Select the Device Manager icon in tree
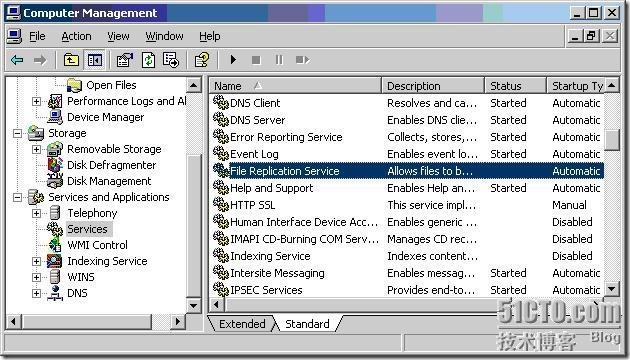630x360 pixels. point(55,117)
